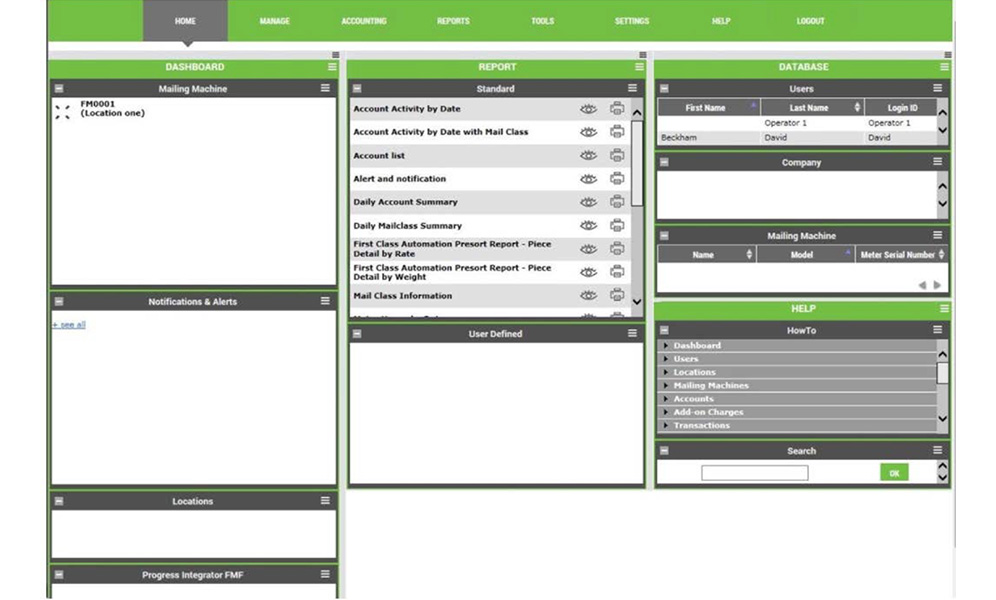Image resolution: width=996 pixels, height=600 pixels.
Task: View the Daily Mailclass Summary report
Action: pyautogui.click(x=588, y=226)
